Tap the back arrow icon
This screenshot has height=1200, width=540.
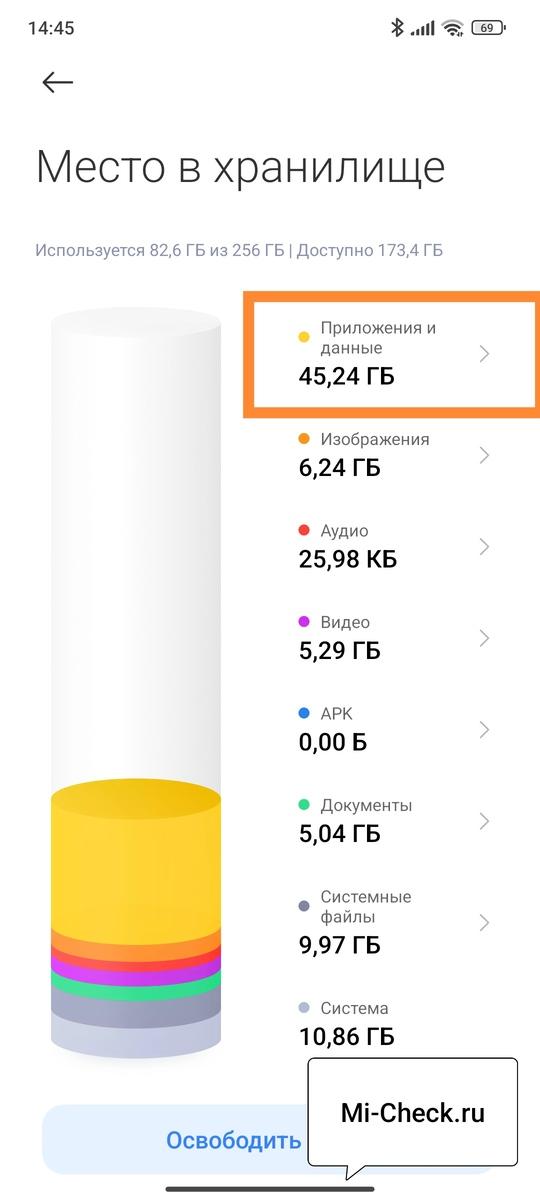click(58, 82)
